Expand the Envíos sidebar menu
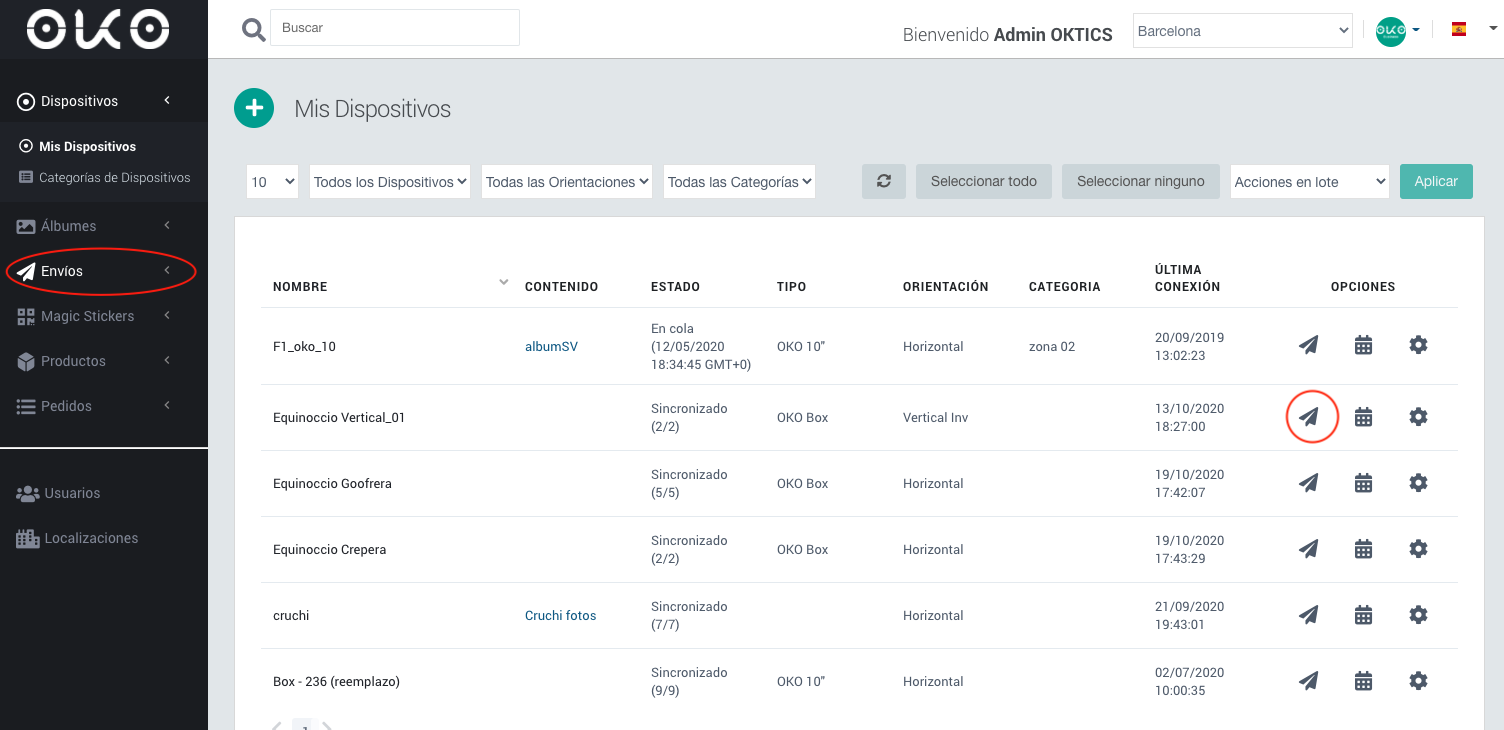This screenshot has height=730, width=1504. tap(104, 271)
